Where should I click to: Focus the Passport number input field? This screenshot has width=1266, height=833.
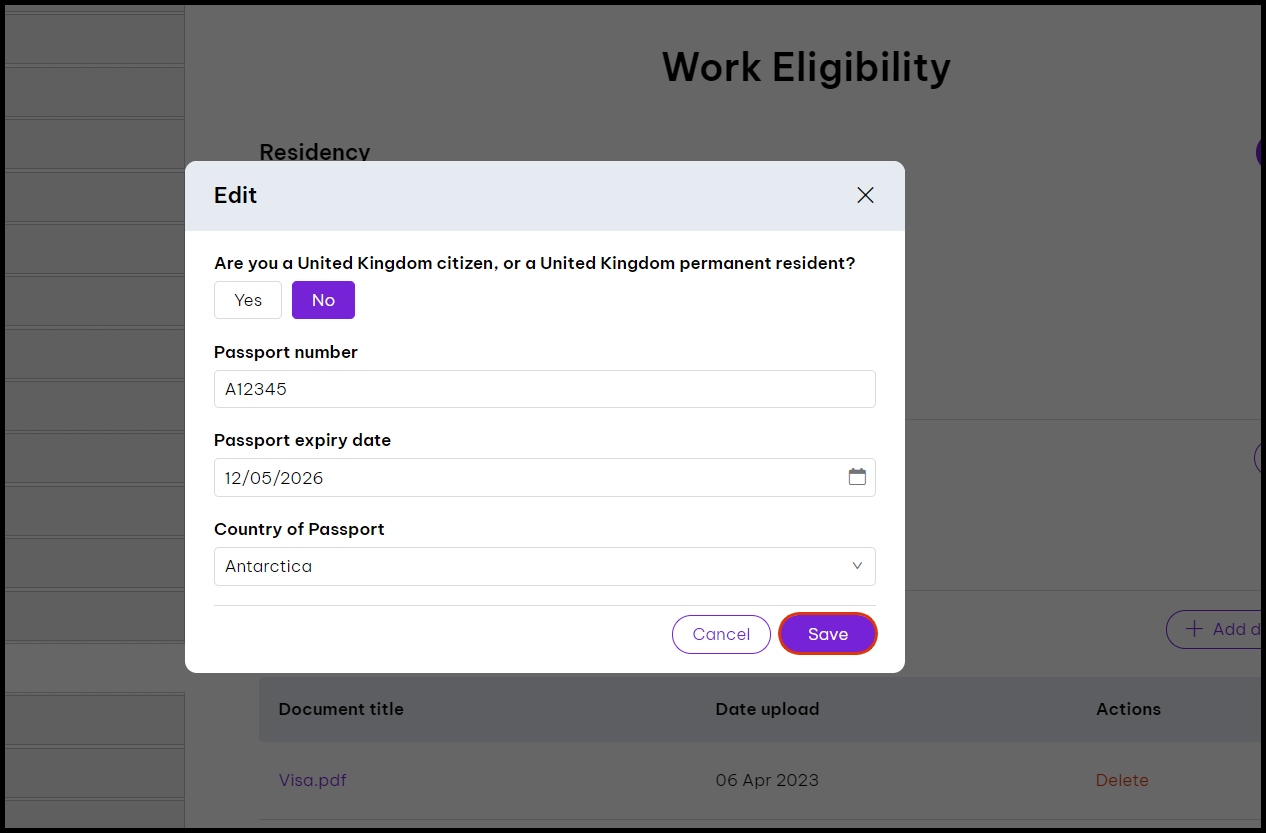pos(544,389)
